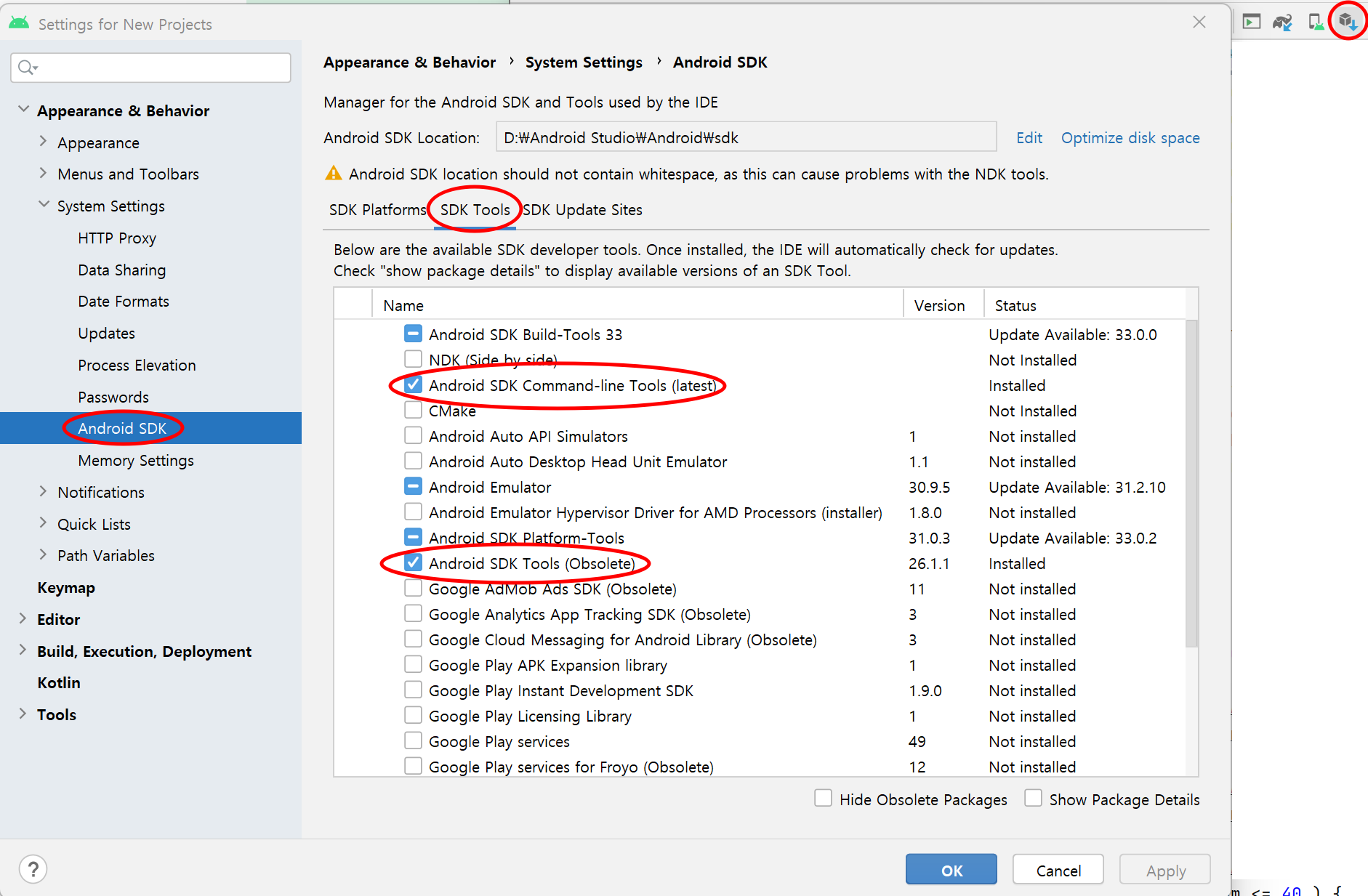The width and height of the screenshot is (1368, 896).
Task: Uncheck Android SDK Tools (Obsolete)
Action: pos(413,562)
